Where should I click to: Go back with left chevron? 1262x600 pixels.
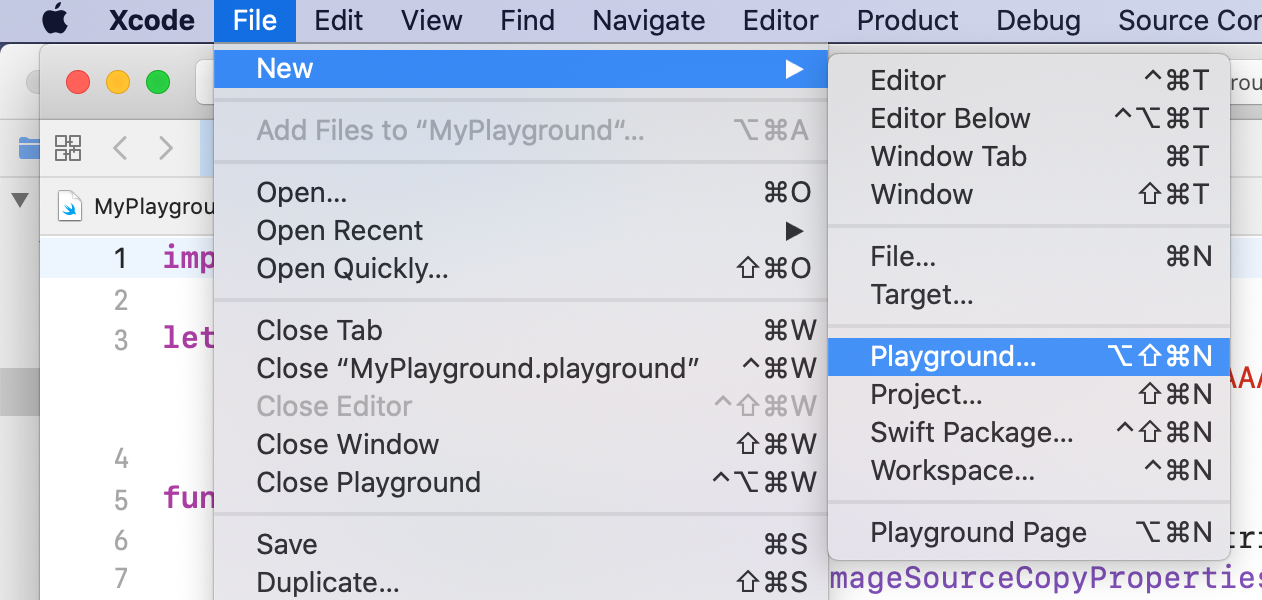click(x=120, y=148)
